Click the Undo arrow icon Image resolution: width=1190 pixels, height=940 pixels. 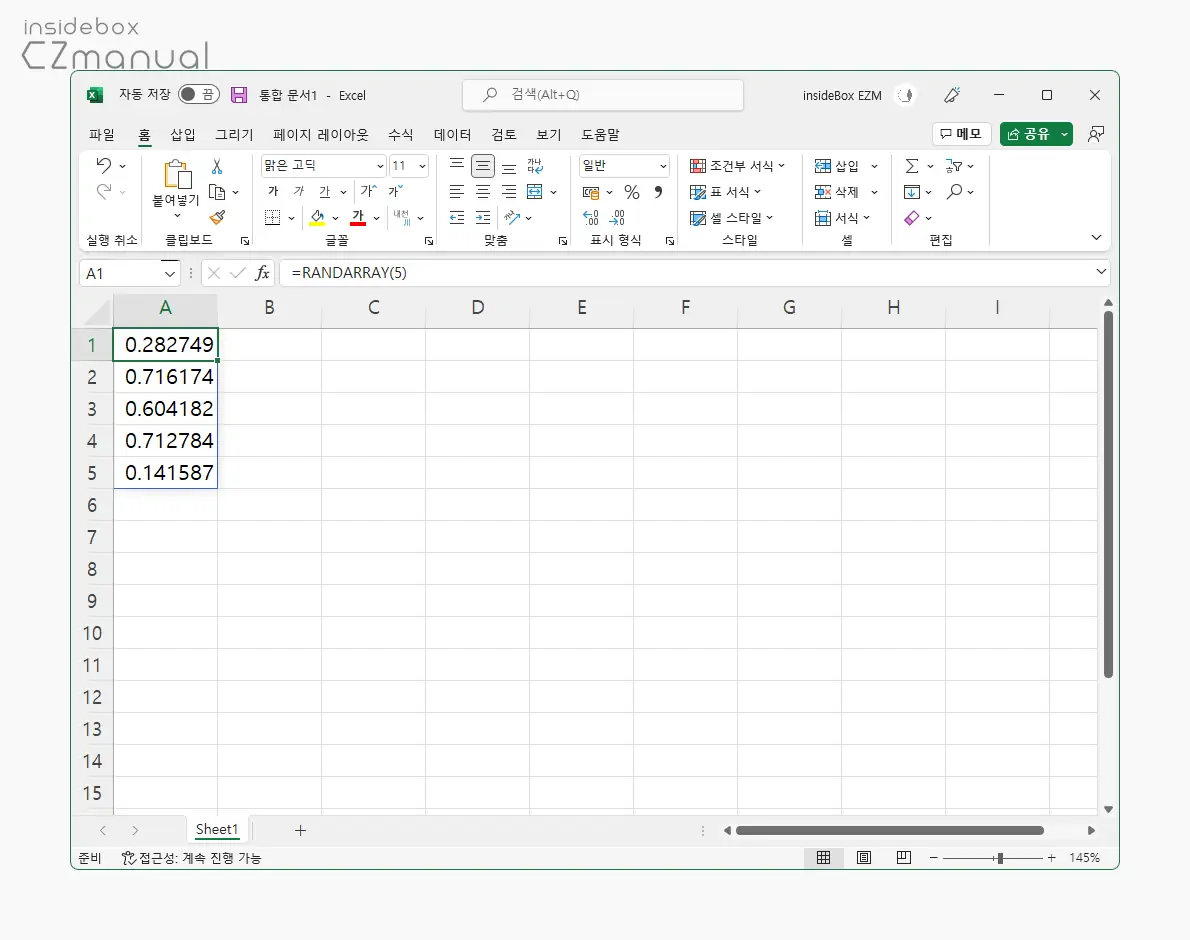coord(103,165)
